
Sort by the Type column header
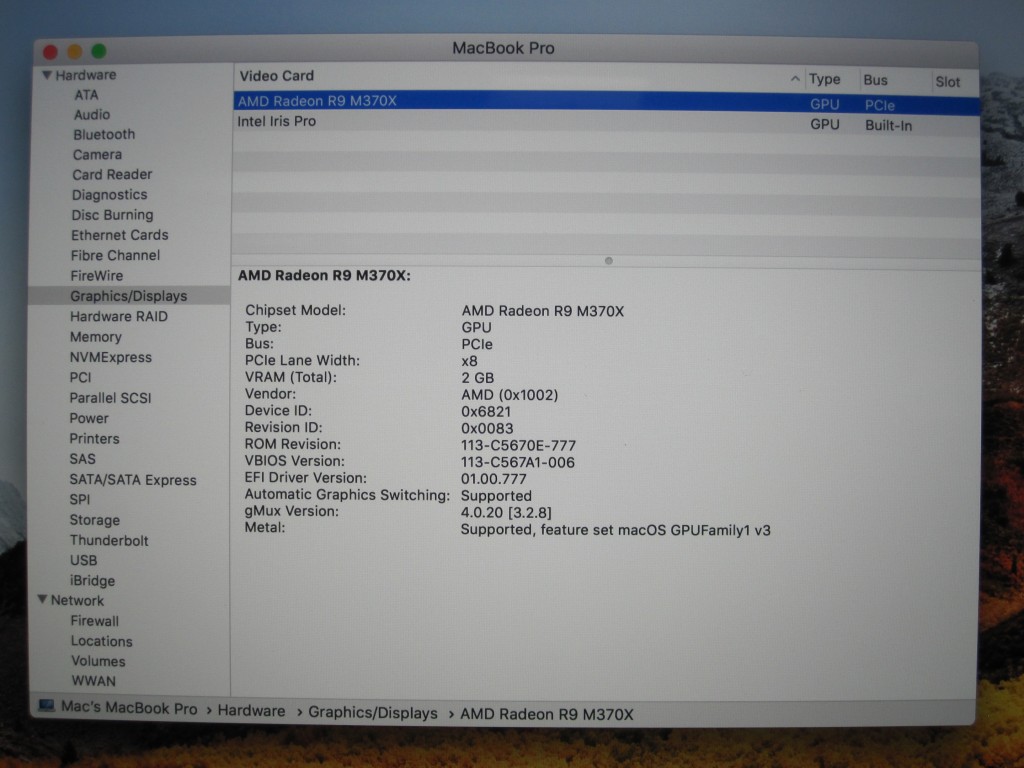[824, 79]
